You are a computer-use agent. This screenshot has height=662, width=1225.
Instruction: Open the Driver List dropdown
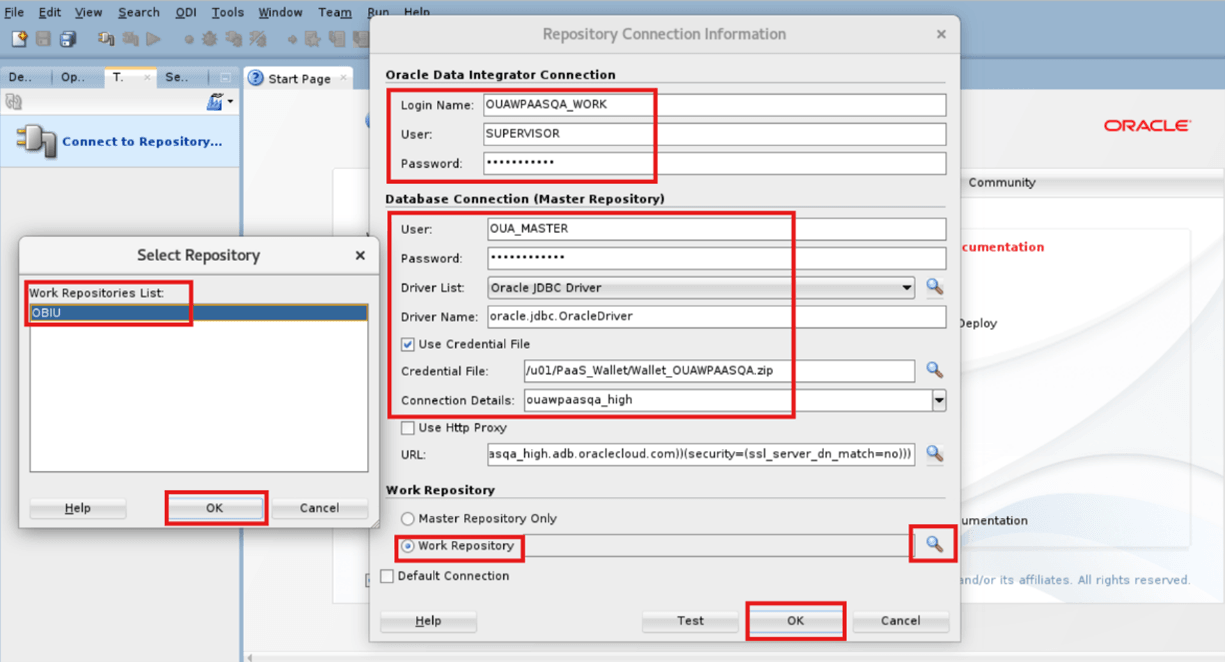coord(908,287)
